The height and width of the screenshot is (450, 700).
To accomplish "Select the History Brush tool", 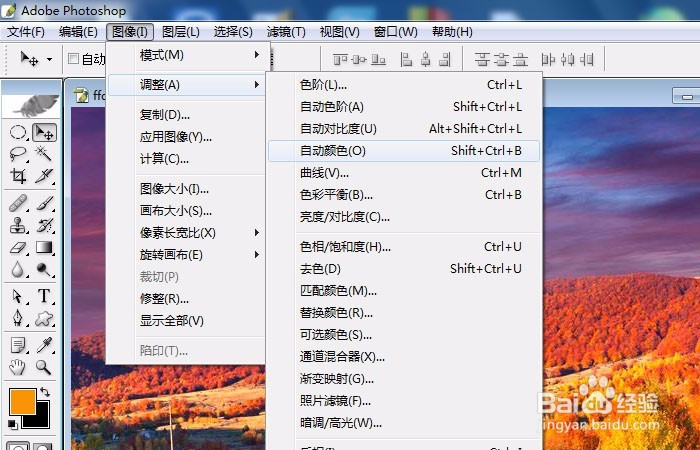I will [44, 225].
